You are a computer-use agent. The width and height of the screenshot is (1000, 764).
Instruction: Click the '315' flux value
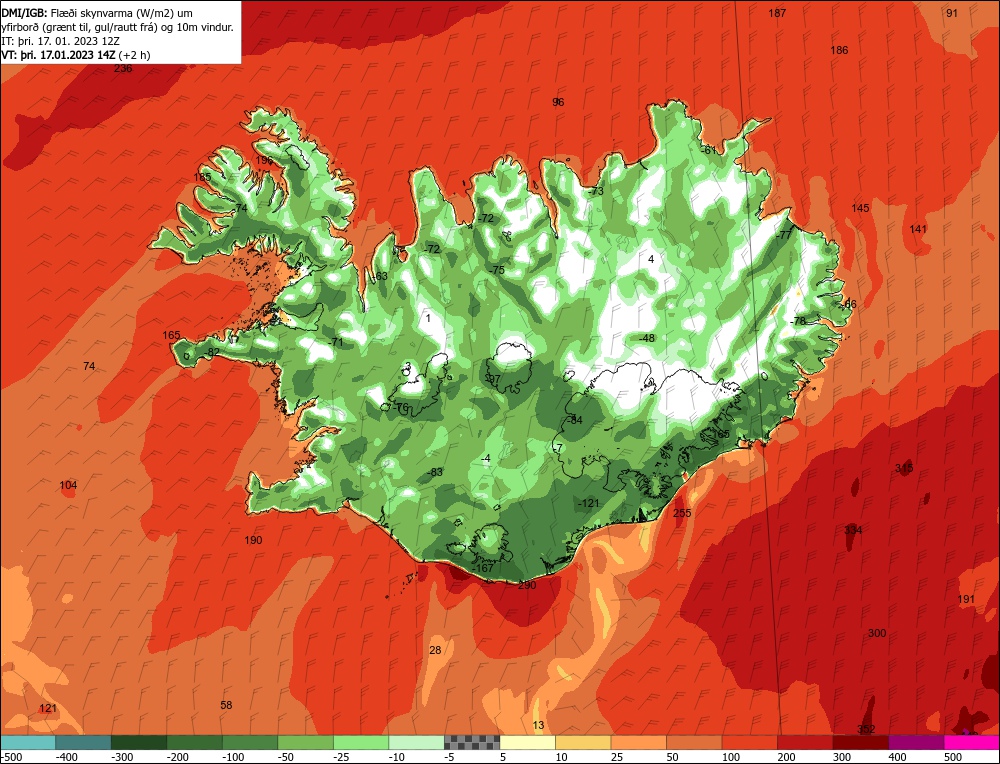[904, 468]
